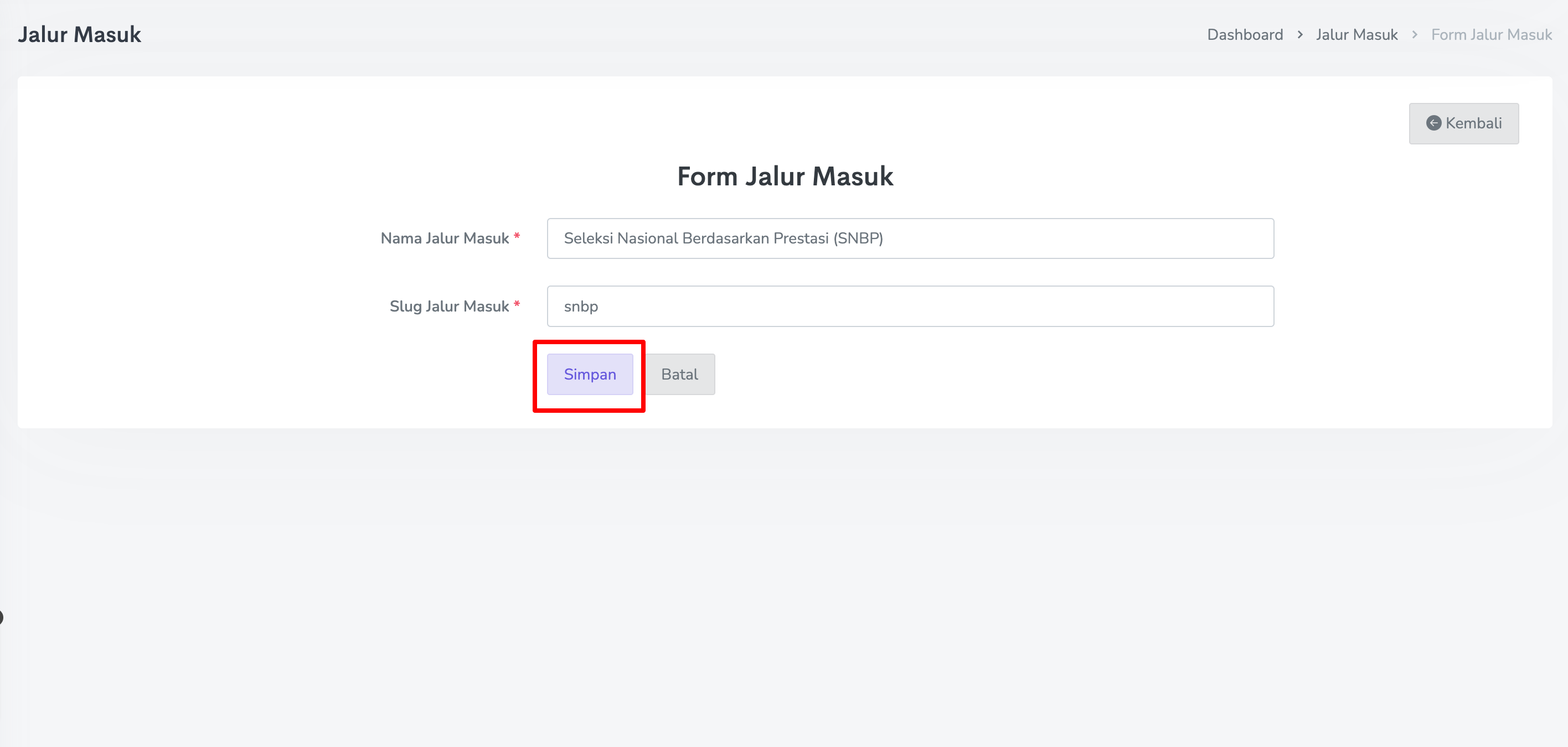
Task: Click the left-arrow icon on the Kembali button
Action: coord(1433,123)
